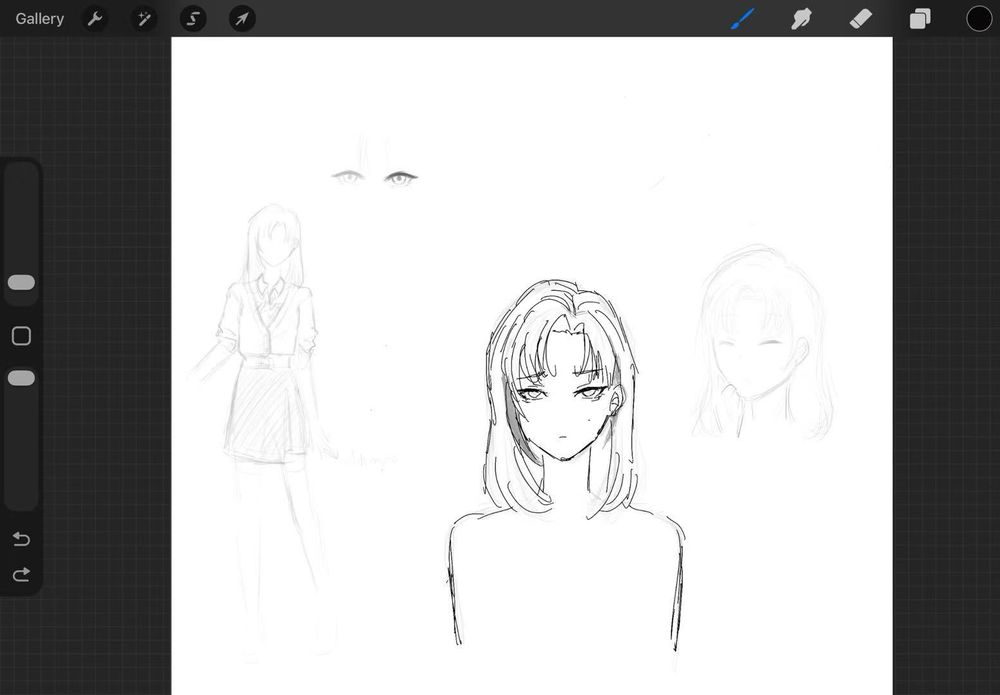Image resolution: width=1000 pixels, height=695 pixels.
Task: Undo the last stroke
Action: coord(21,539)
